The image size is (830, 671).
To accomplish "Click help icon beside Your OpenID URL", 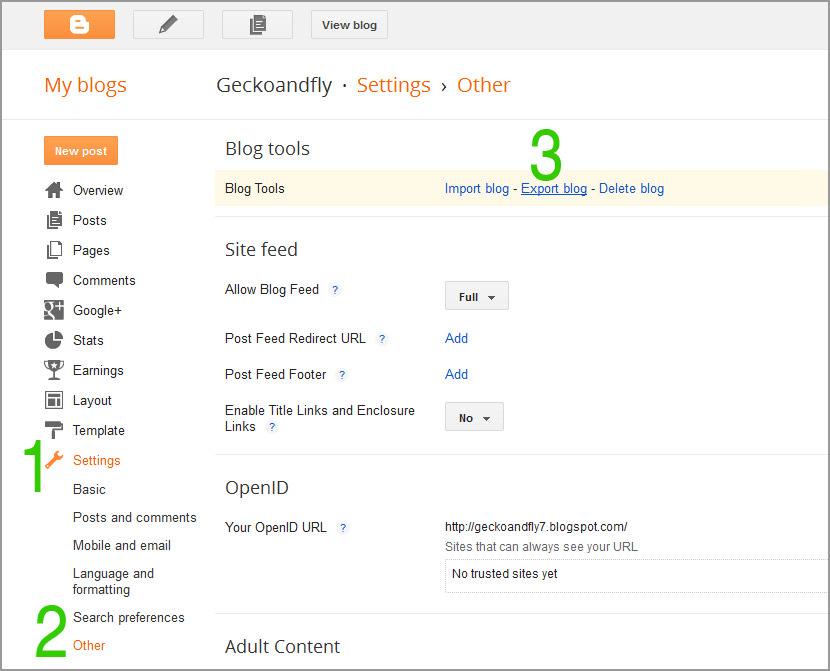I will pyautogui.click(x=342, y=528).
